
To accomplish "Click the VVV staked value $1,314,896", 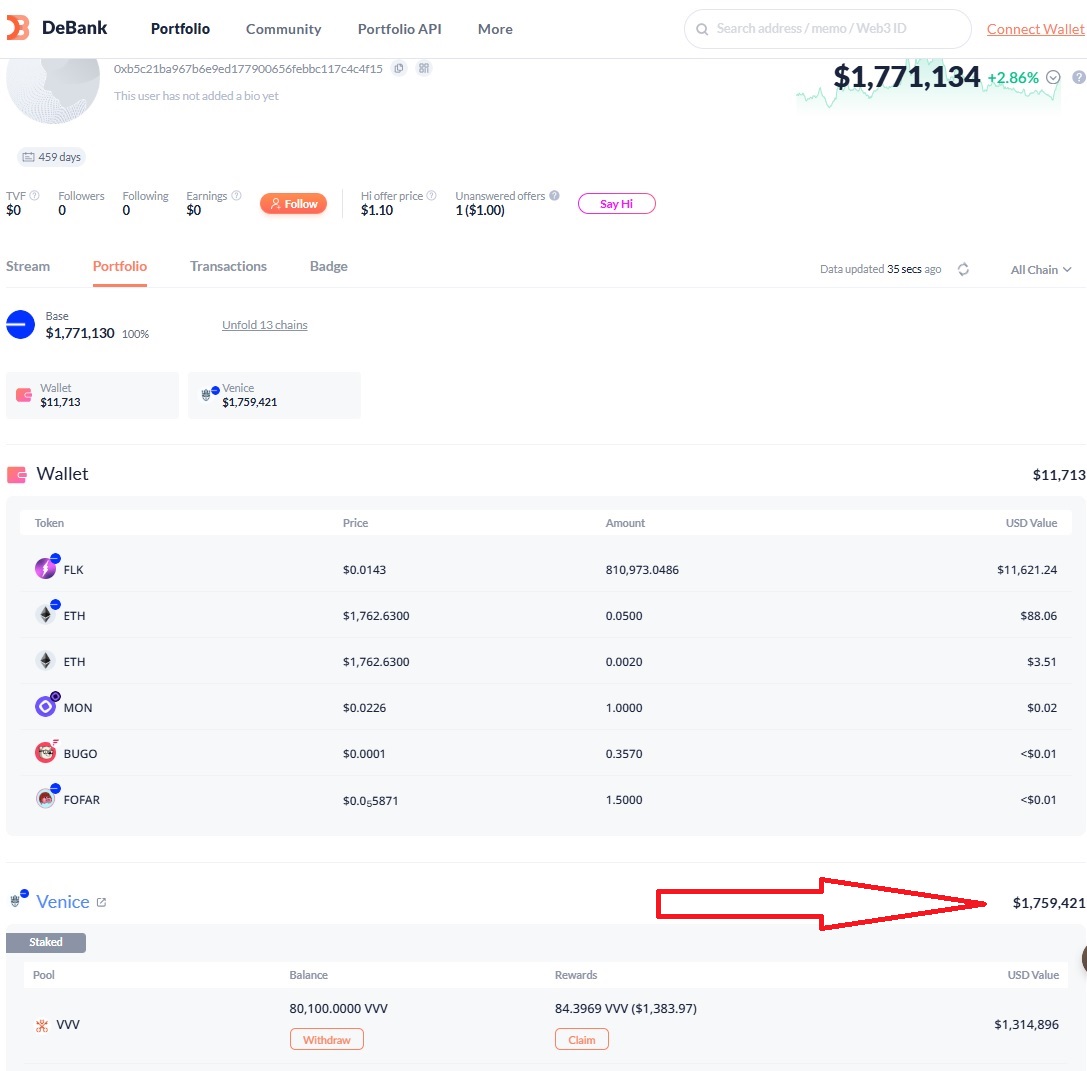I will tap(1026, 1025).
